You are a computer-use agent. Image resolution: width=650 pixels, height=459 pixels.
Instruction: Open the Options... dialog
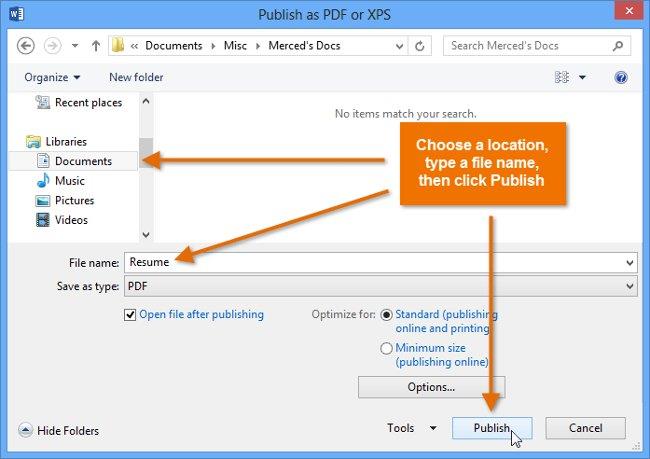point(431,387)
